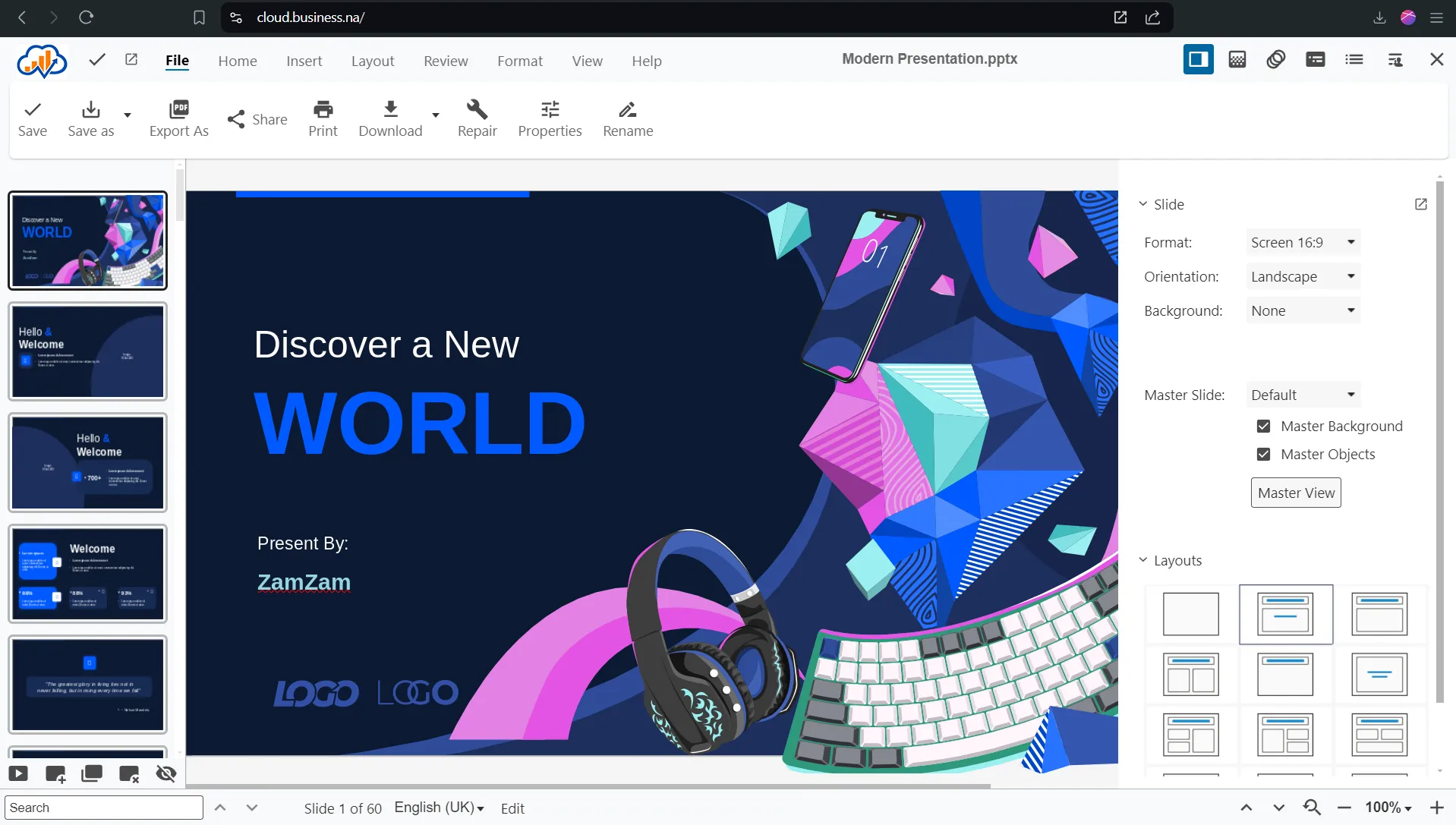Image resolution: width=1456 pixels, height=825 pixels.
Task: Click the checkmark icon next to logo
Action: pos(97,59)
